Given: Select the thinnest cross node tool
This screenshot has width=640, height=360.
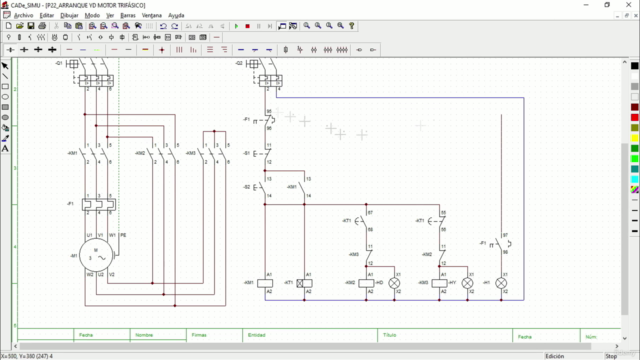Looking at the screenshot, I should pos(11,50).
